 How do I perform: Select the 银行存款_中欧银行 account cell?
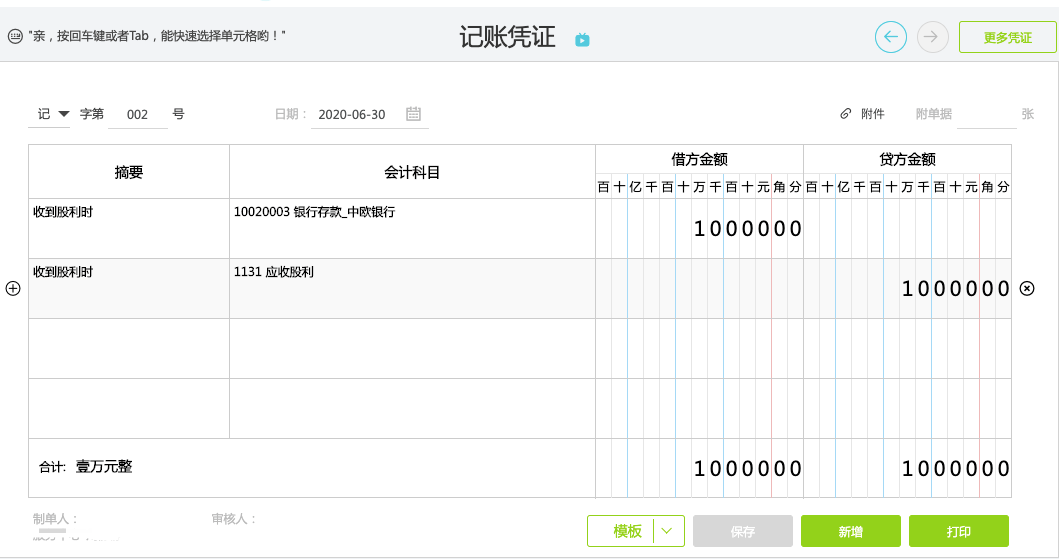tap(412, 228)
